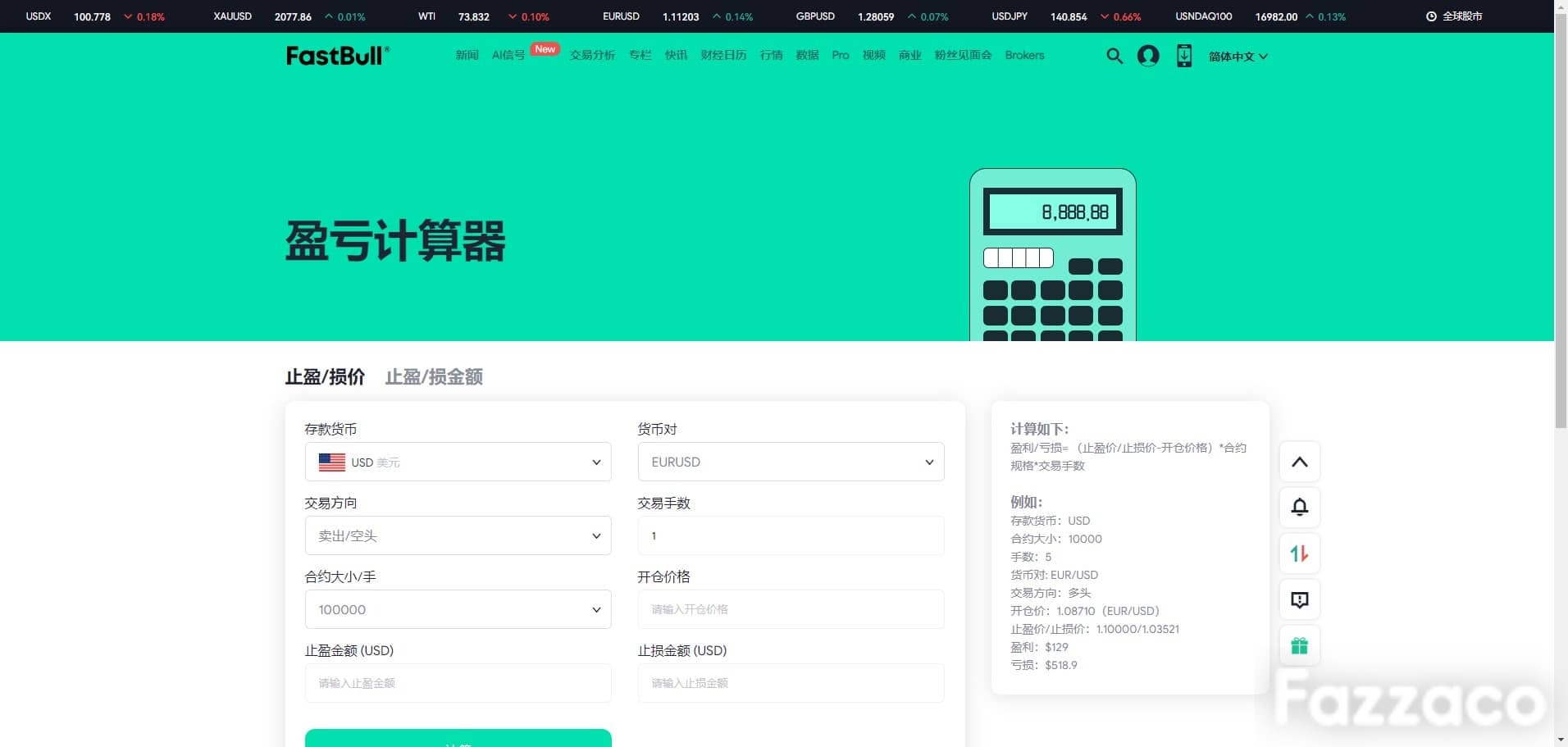Click the page vertical scrollbar thumb

[x=1561, y=221]
